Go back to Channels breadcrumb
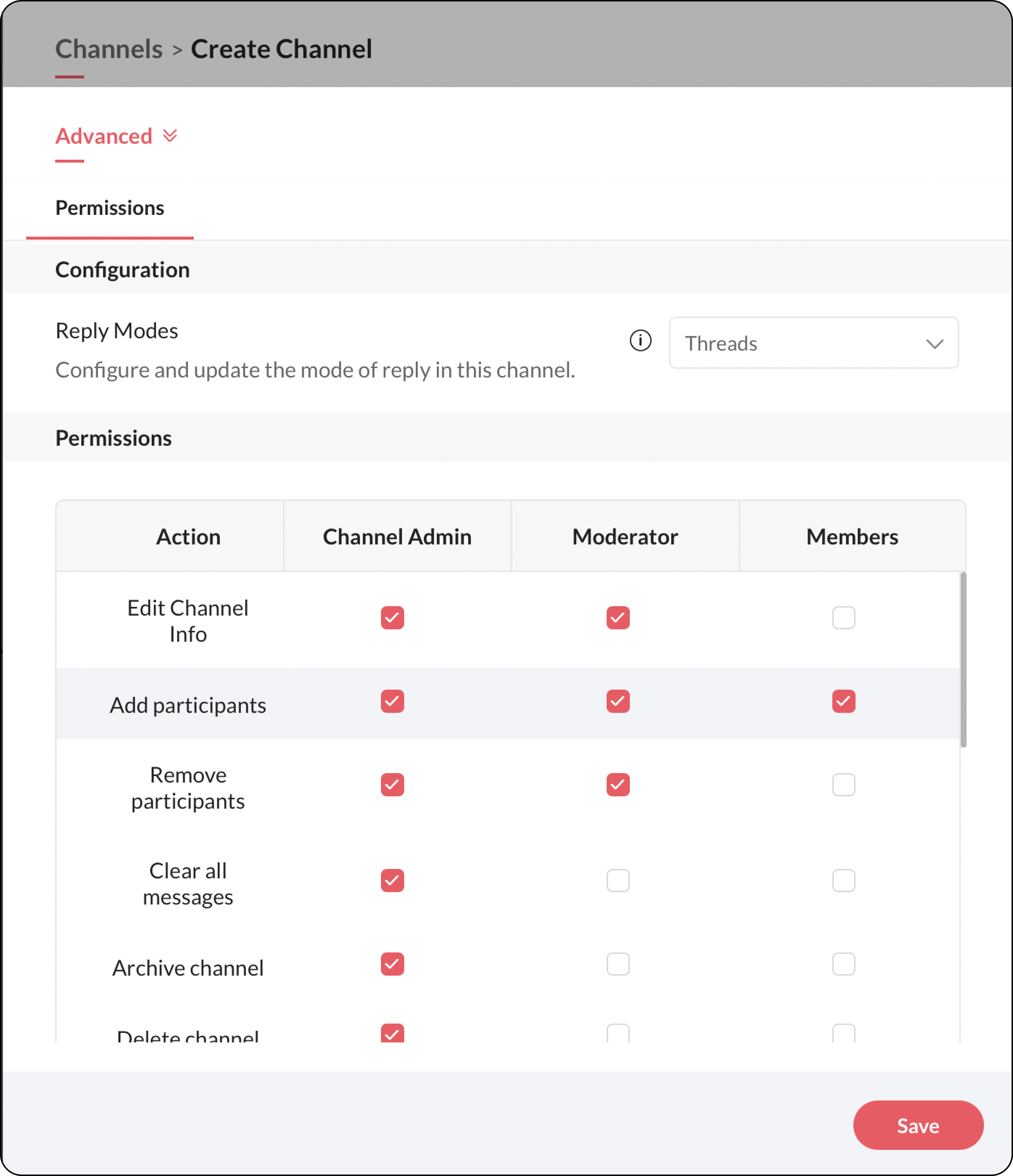The image size is (1013, 1176). pos(109,49)
